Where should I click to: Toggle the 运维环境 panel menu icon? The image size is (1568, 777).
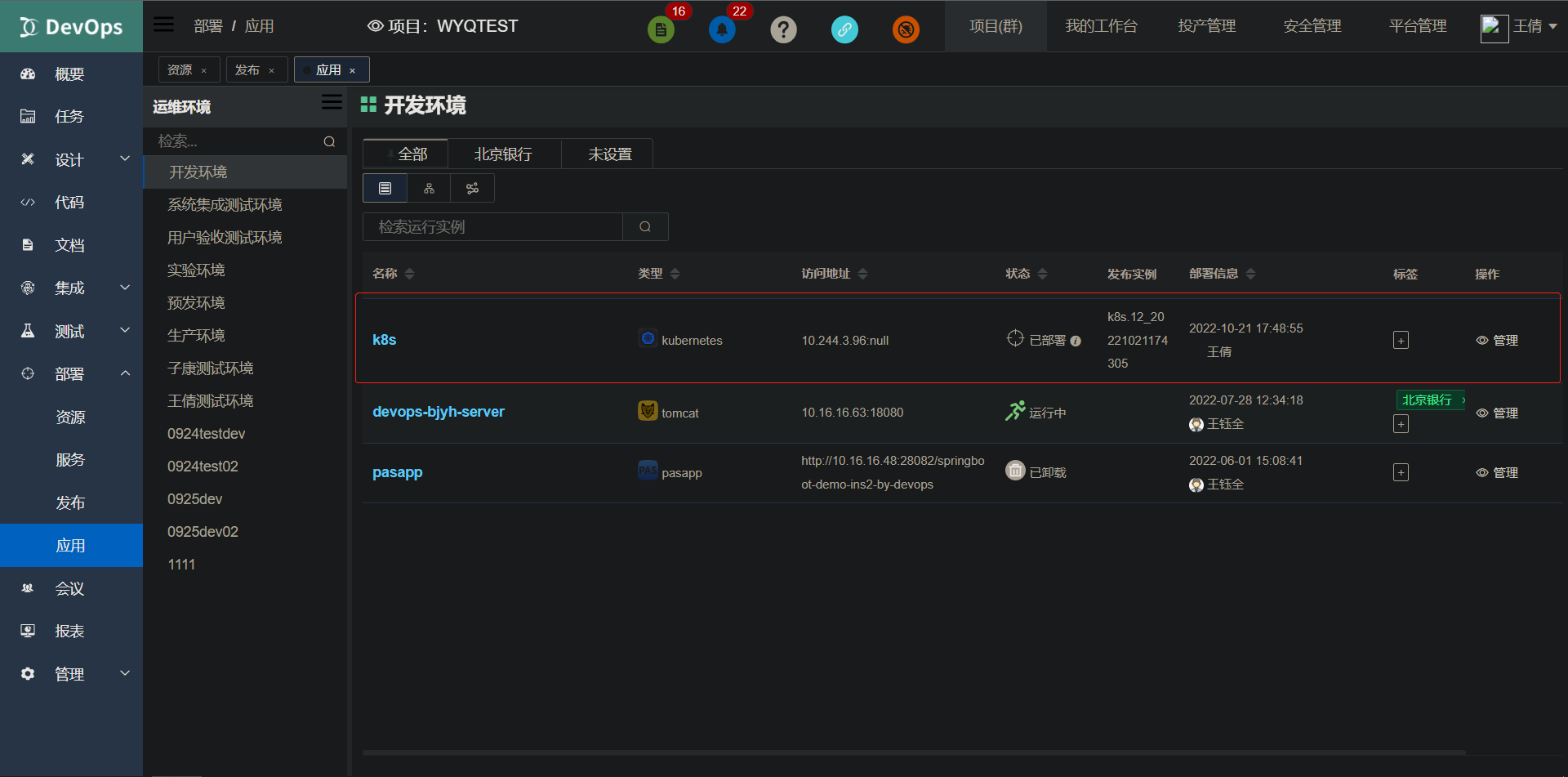[x=332, y=101]
